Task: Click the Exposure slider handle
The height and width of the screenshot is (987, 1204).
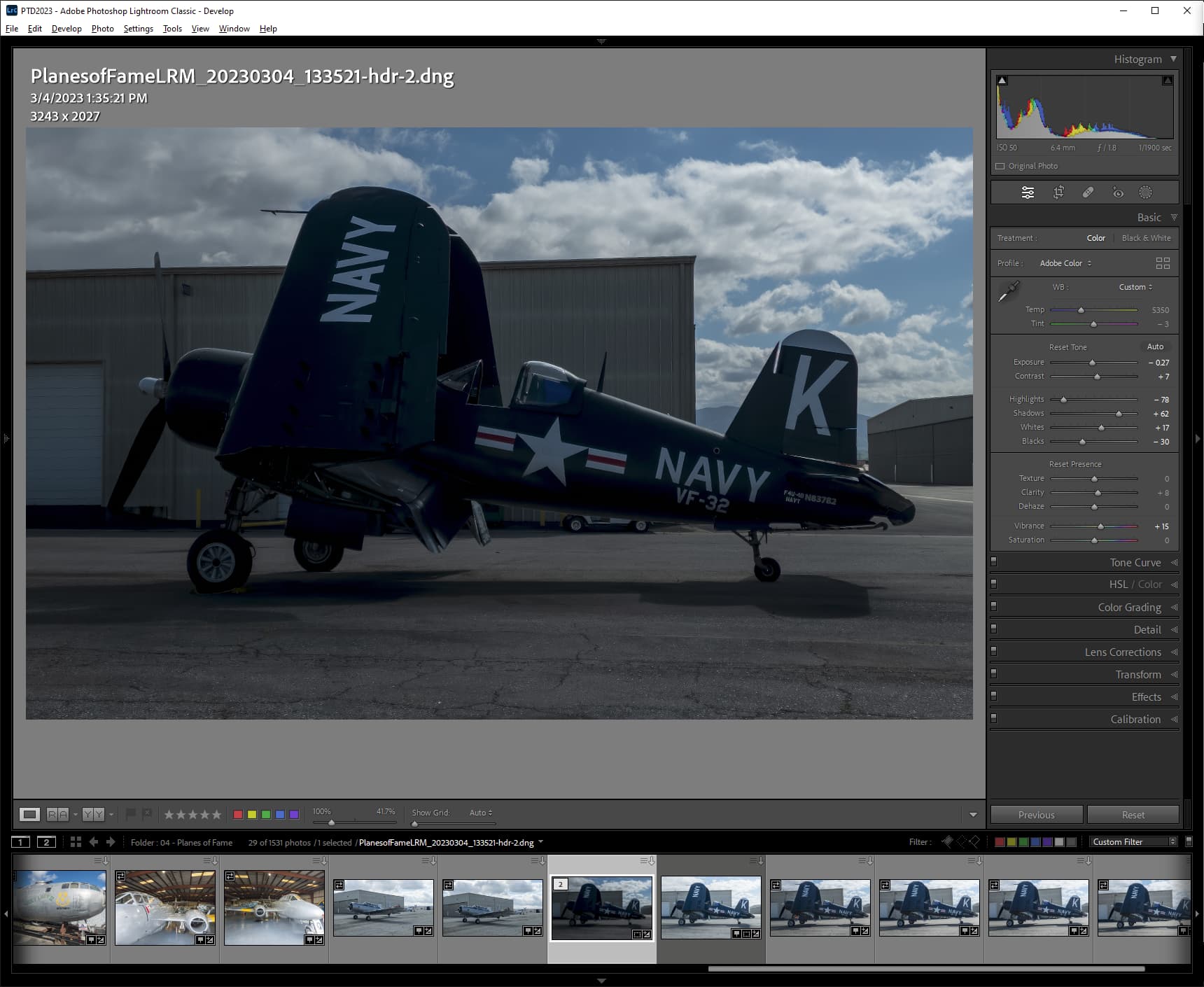Action: pyautogui.click(x=1092, y=363)
